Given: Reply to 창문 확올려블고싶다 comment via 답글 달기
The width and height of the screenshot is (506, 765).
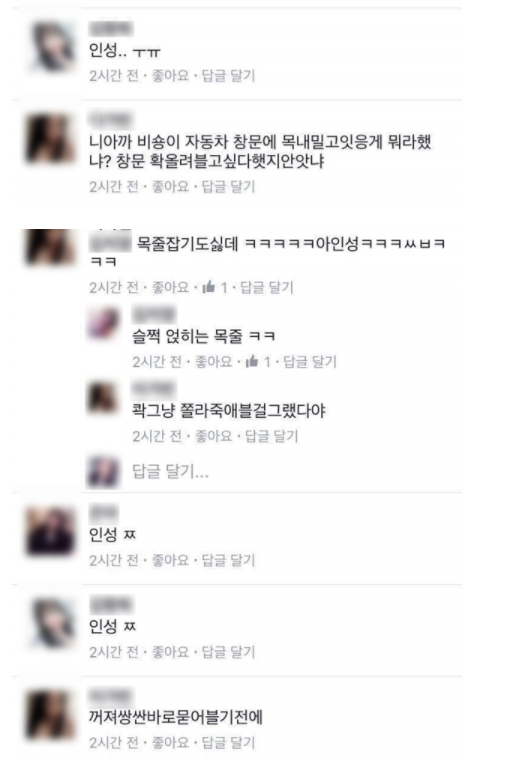Looking at the screenshot, I should [228, 186].
